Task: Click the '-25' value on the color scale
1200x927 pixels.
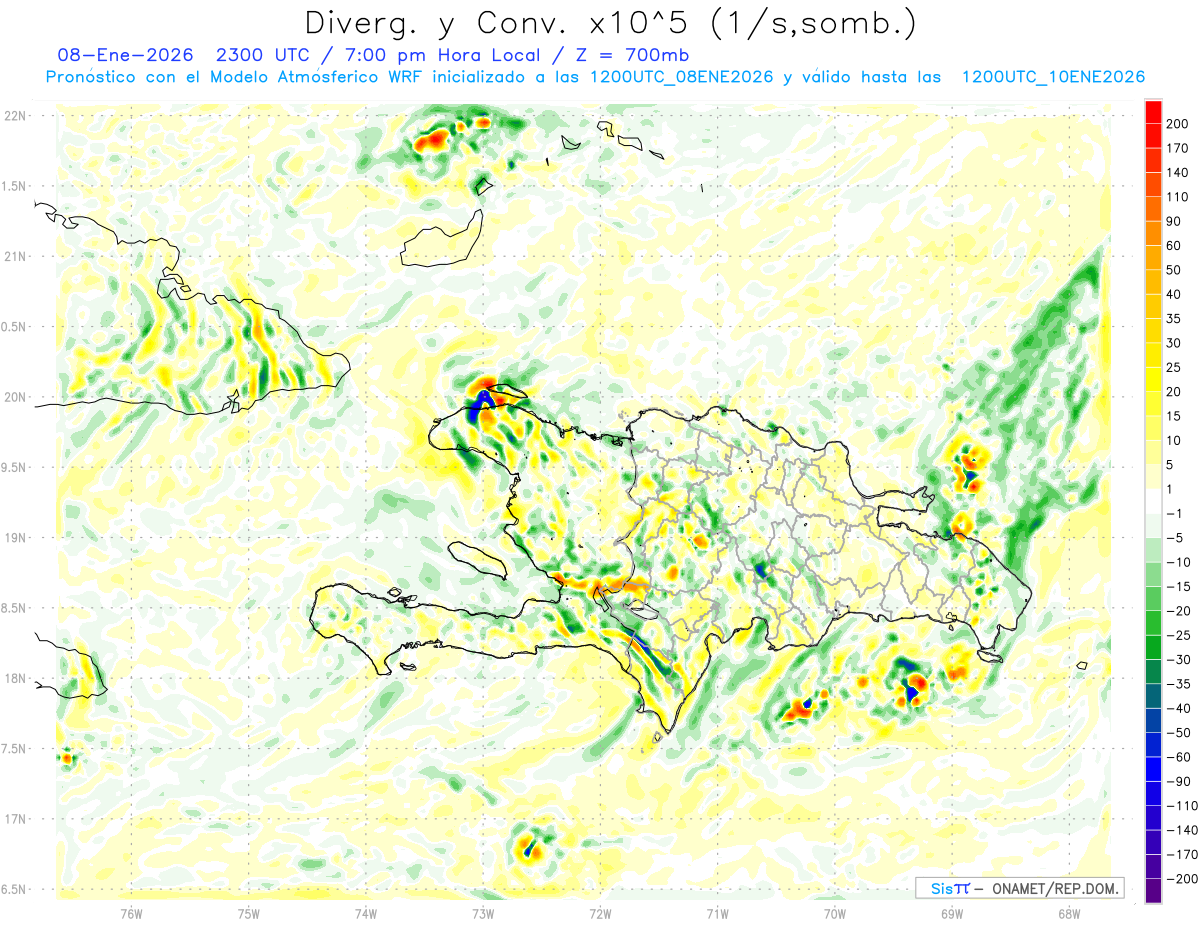Action: [1177, 635]
